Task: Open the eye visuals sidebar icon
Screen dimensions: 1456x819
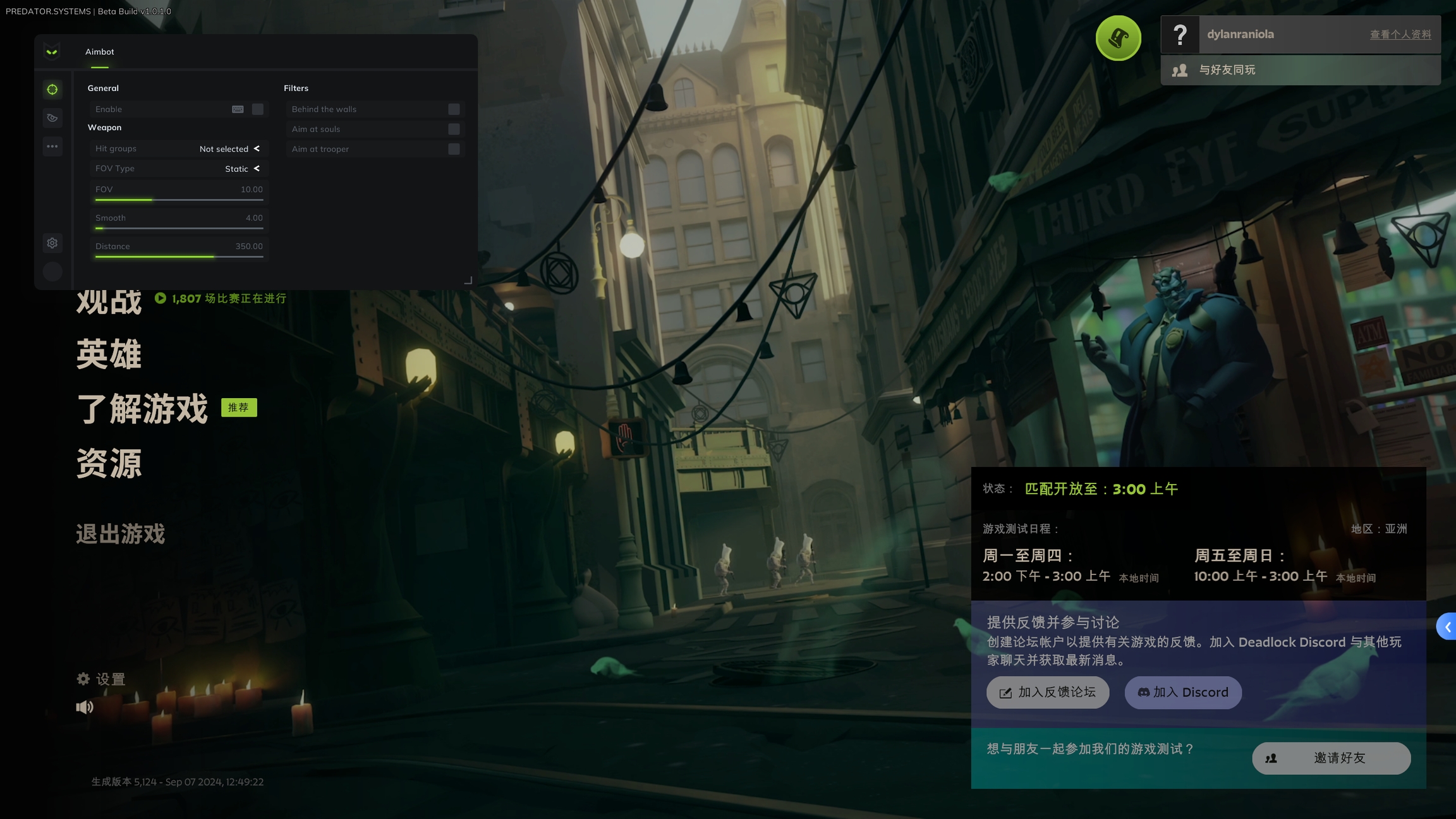Action: click(52, 118)
